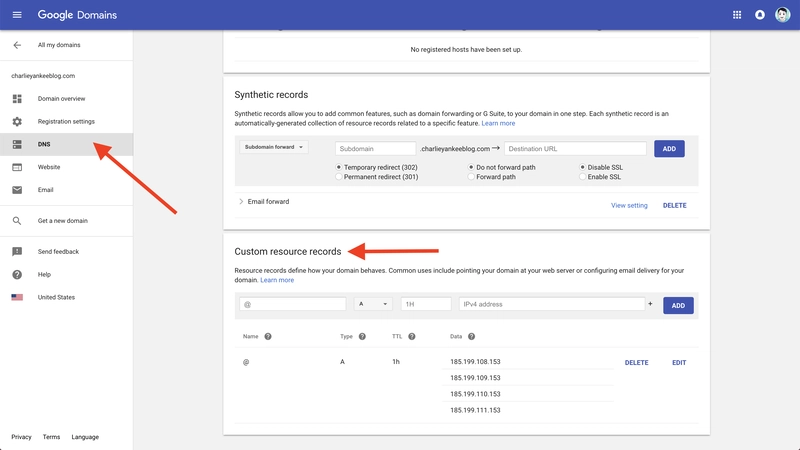Open the Terms link

click(52, 437)
